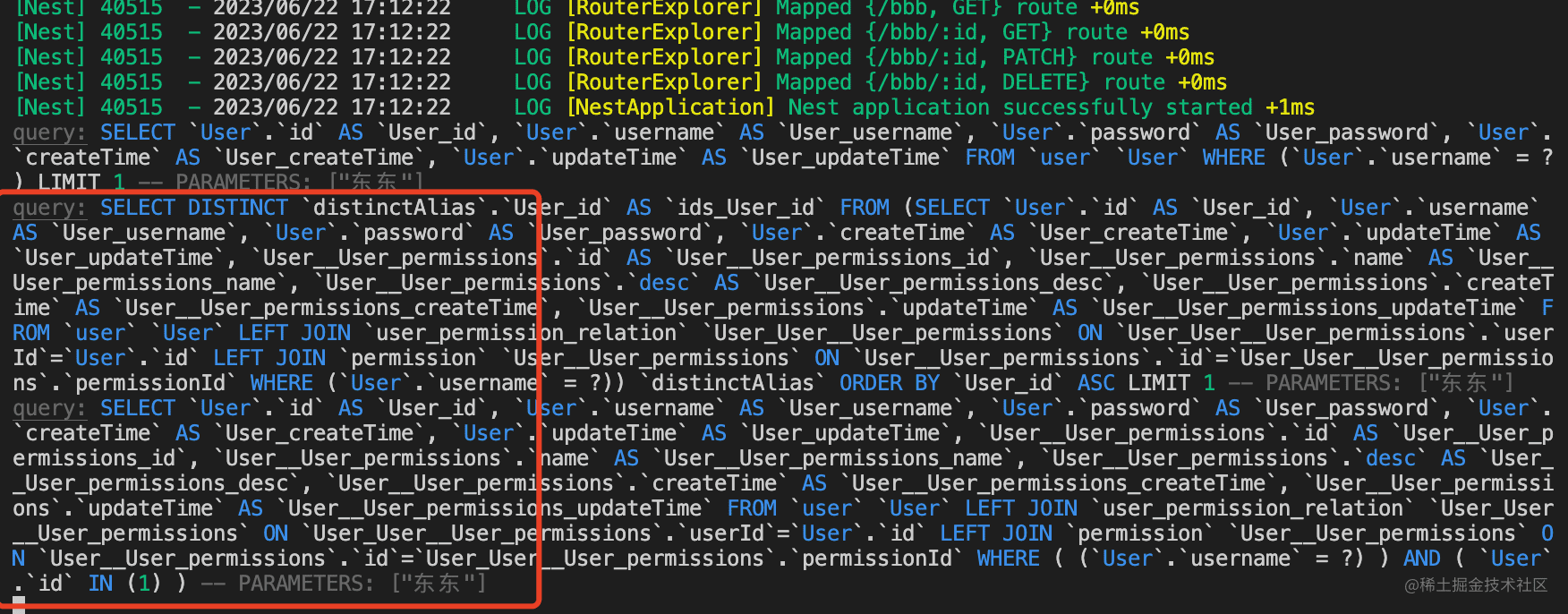The image size is (1568, 614).
Task: Click the `distinctAlias` text before ORDER BY
Action: pos(733,383)
